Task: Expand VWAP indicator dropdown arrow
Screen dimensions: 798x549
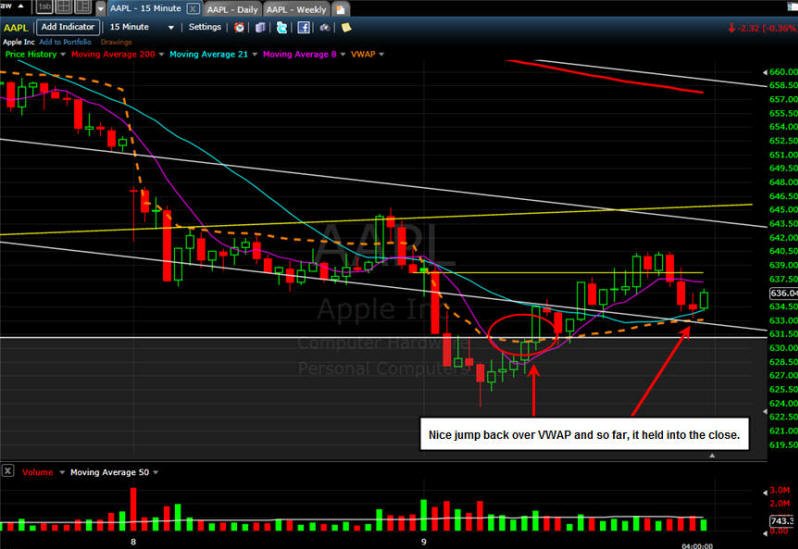Action: click(381, 54)
